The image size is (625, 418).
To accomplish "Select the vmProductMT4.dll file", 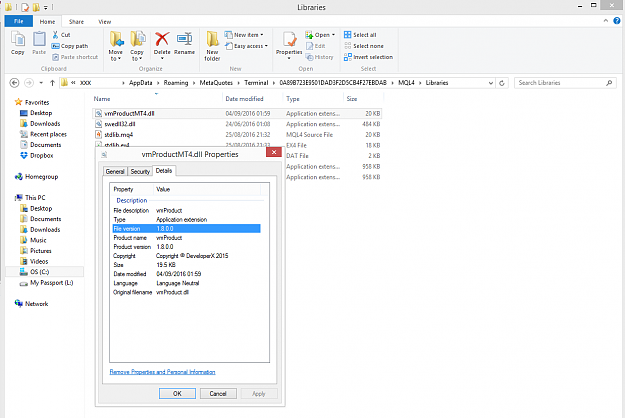I will [237, 114].
